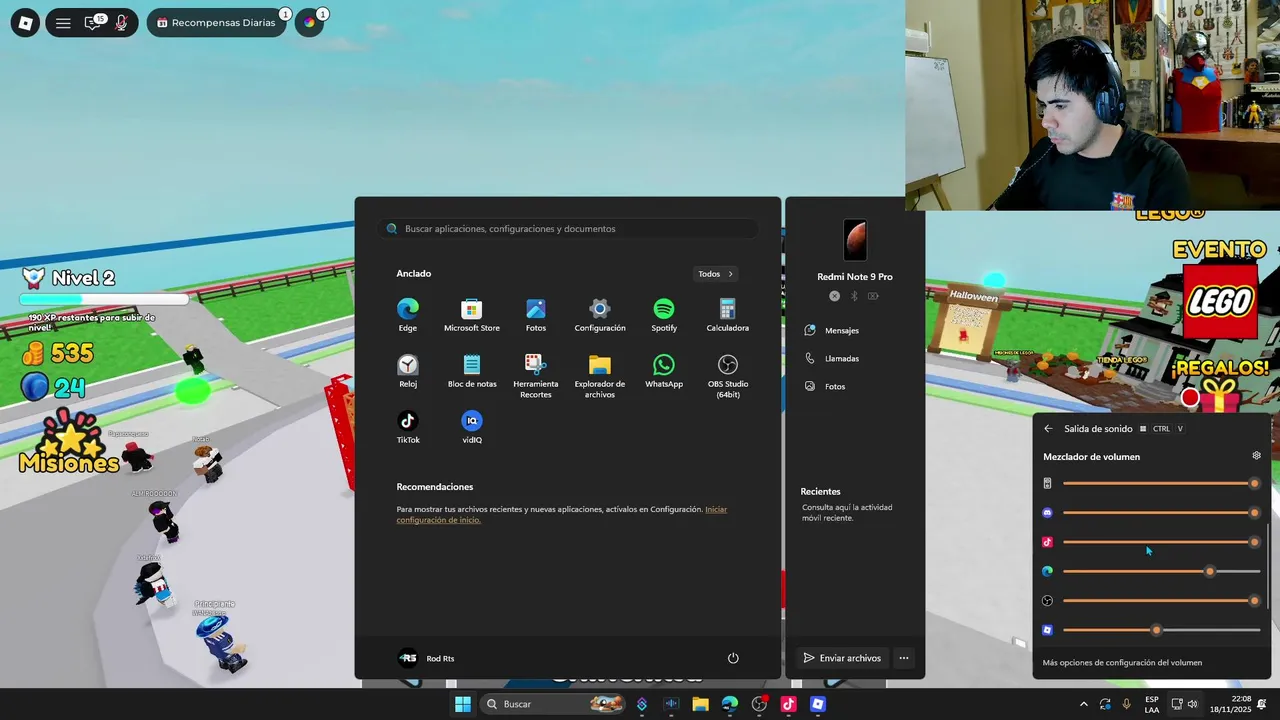The width and height of the screenshot is (1280, 720).
Task: Open Explorador de archivos pinned app
Action: click(600, 376)
